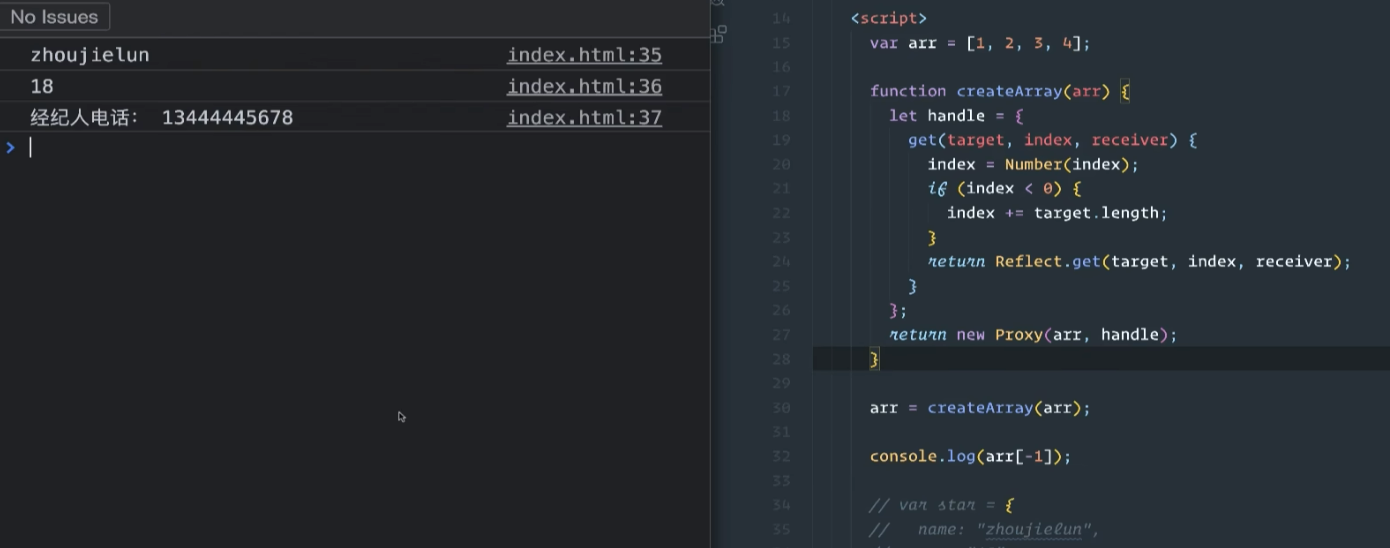Click the console.log(arr[-1]) line

coord(970,456)
